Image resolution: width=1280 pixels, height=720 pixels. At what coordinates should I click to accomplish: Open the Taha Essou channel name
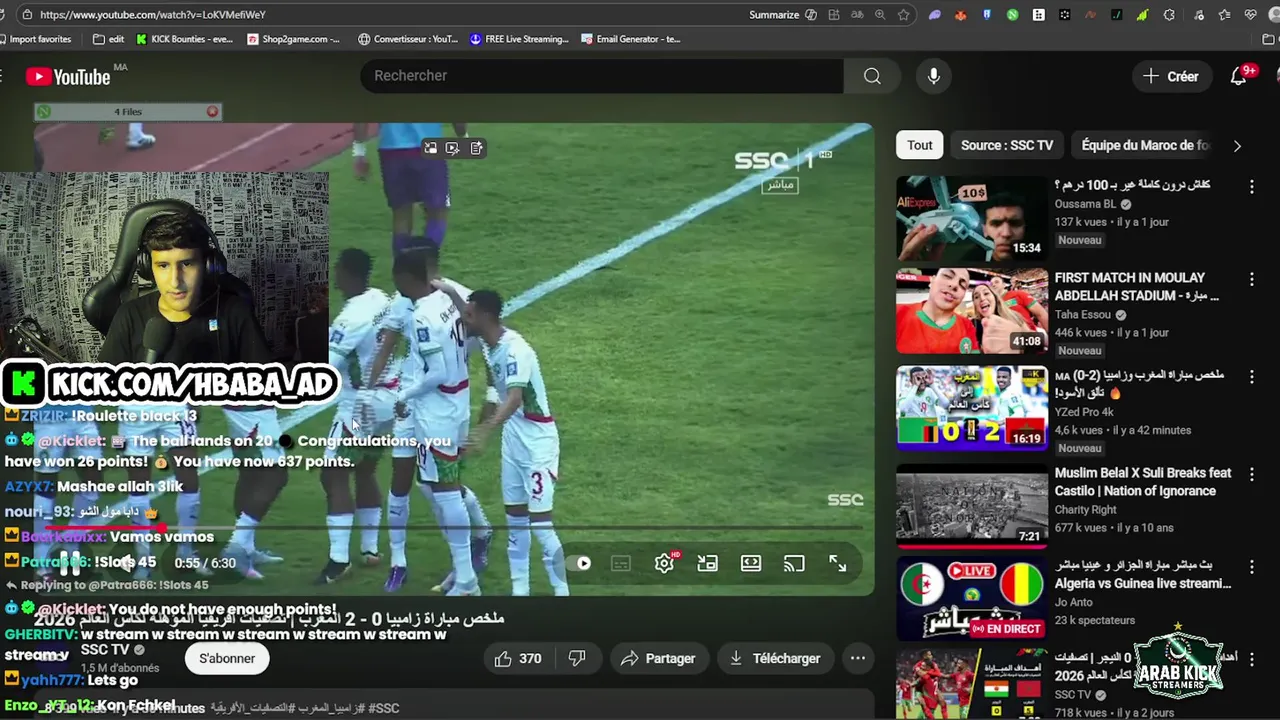(x=1084, y=315)
